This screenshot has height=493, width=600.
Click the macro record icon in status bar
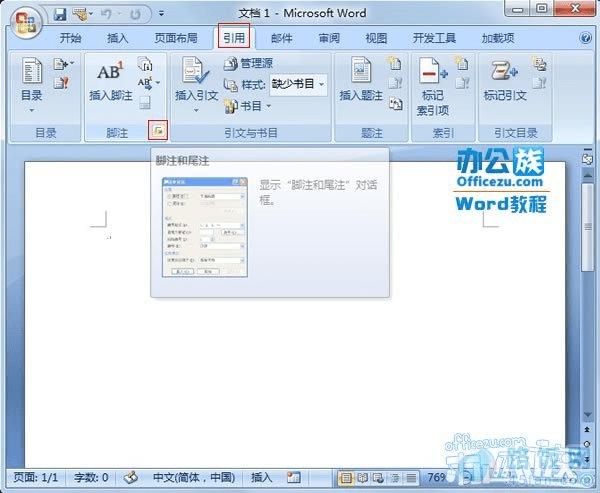[294, 477]
